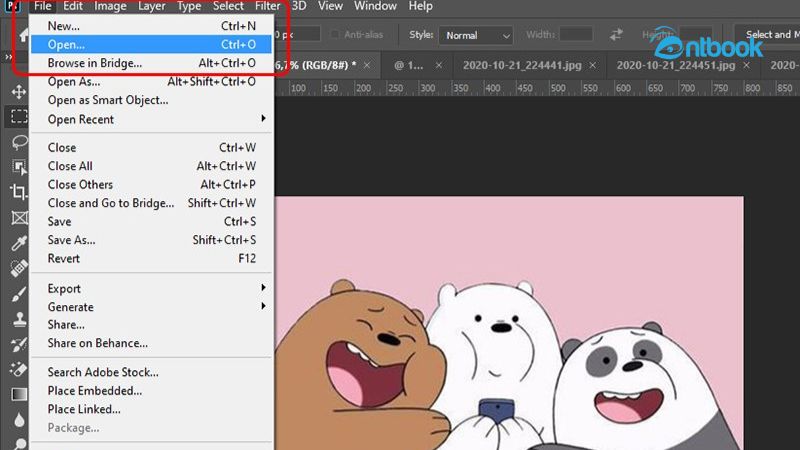
Task: Choose Search Adobe Stock...
Action: (x=152, y=372)
